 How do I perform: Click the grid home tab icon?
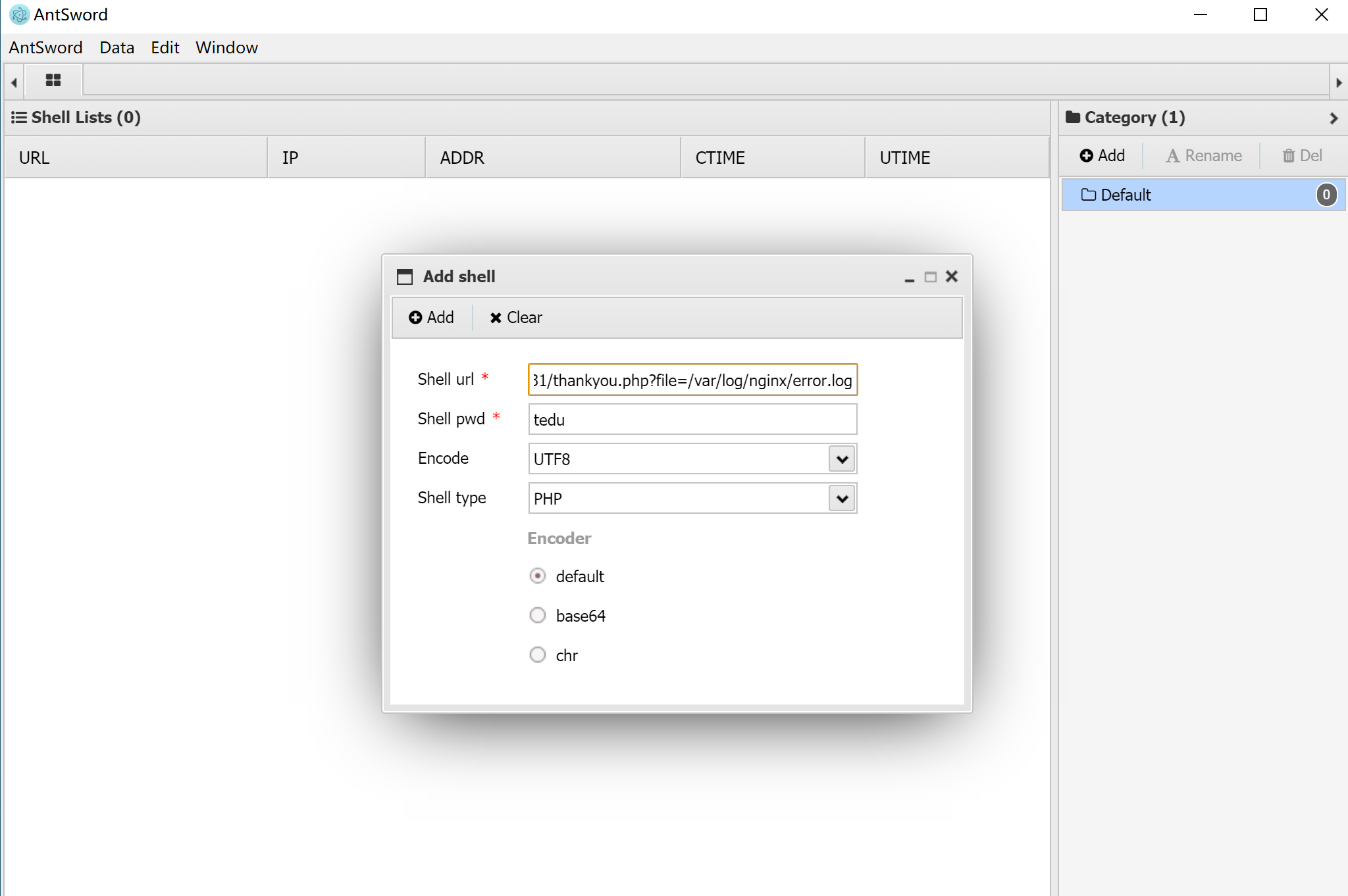pos(53,80)
